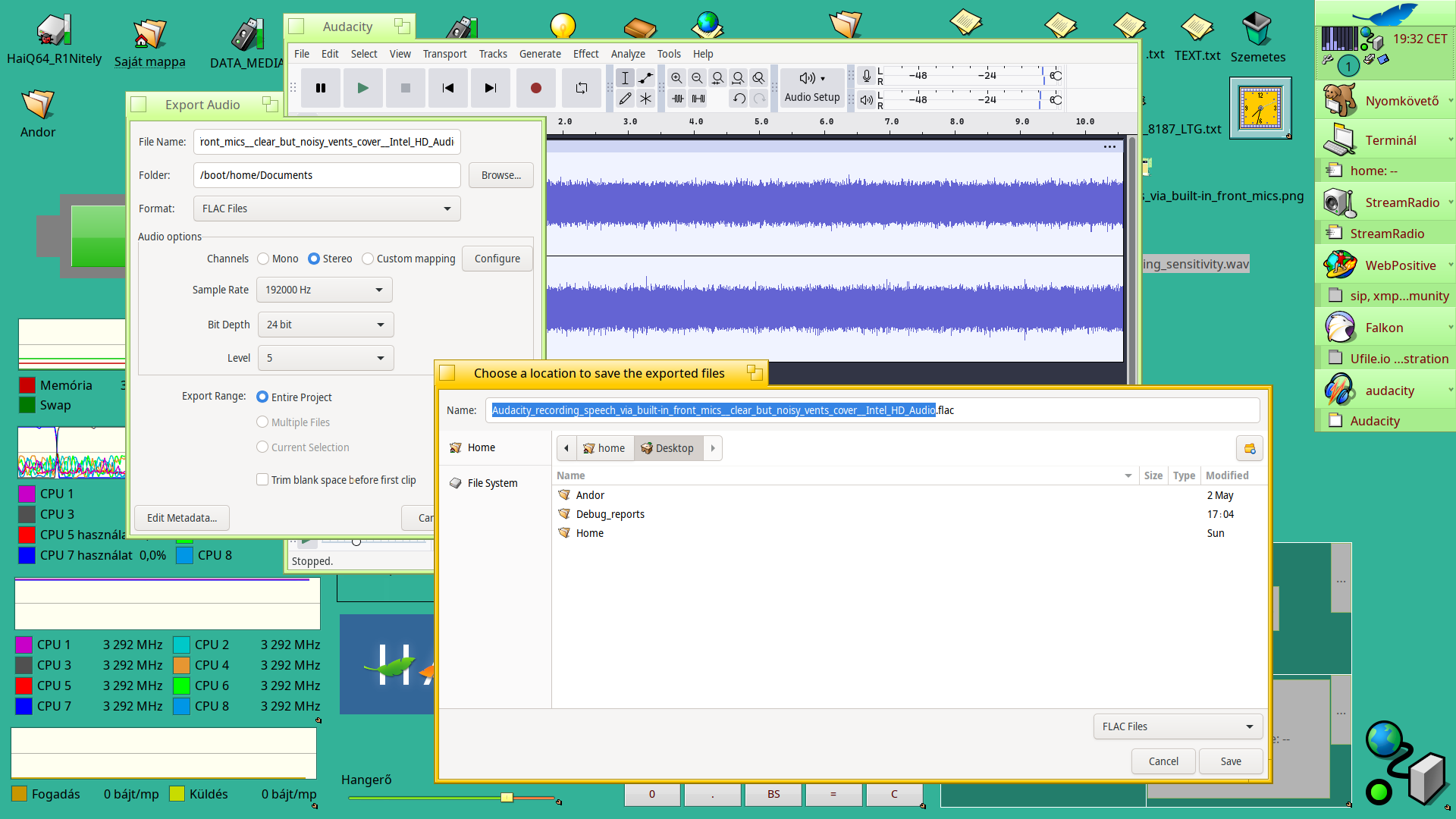Click the Zoom In magnifier icon
This screenshot has height=819, width=1456.
(676, 77)
